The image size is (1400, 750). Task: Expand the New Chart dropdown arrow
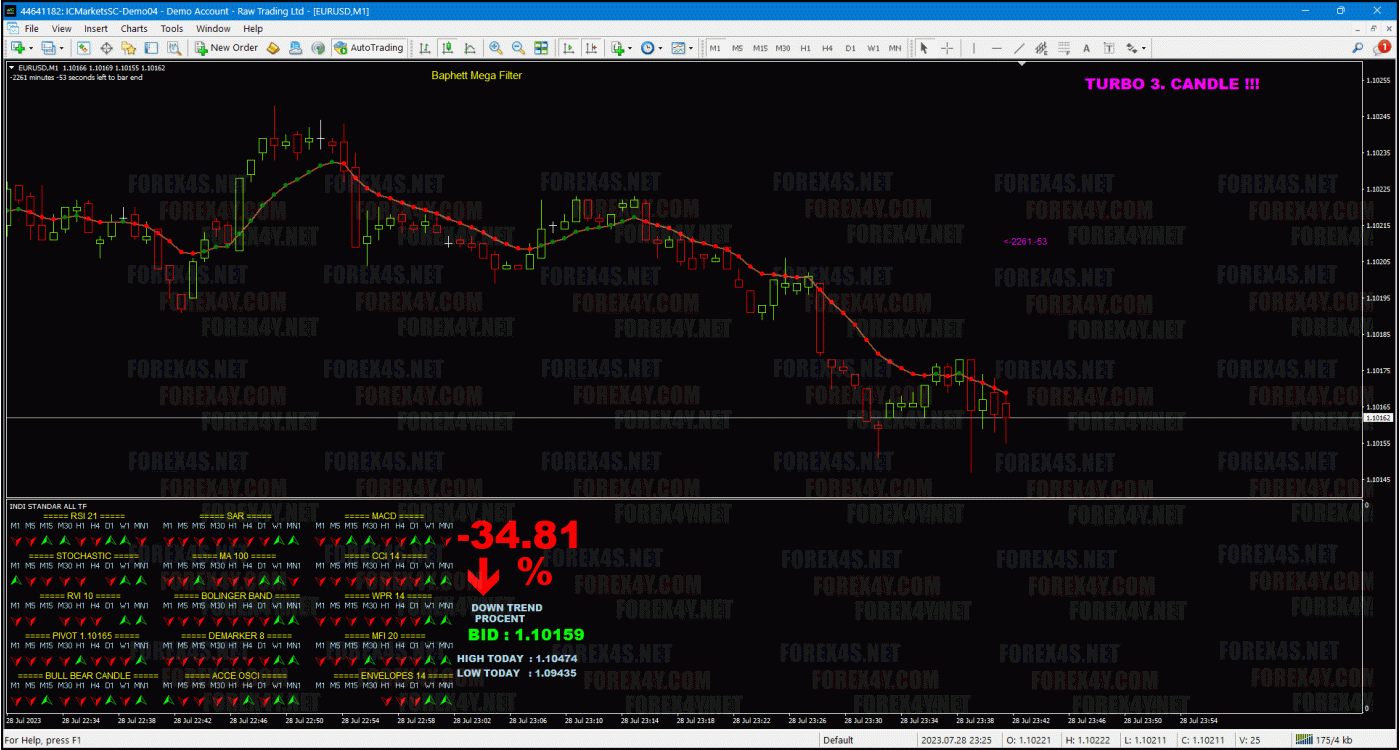pos(32,48)
